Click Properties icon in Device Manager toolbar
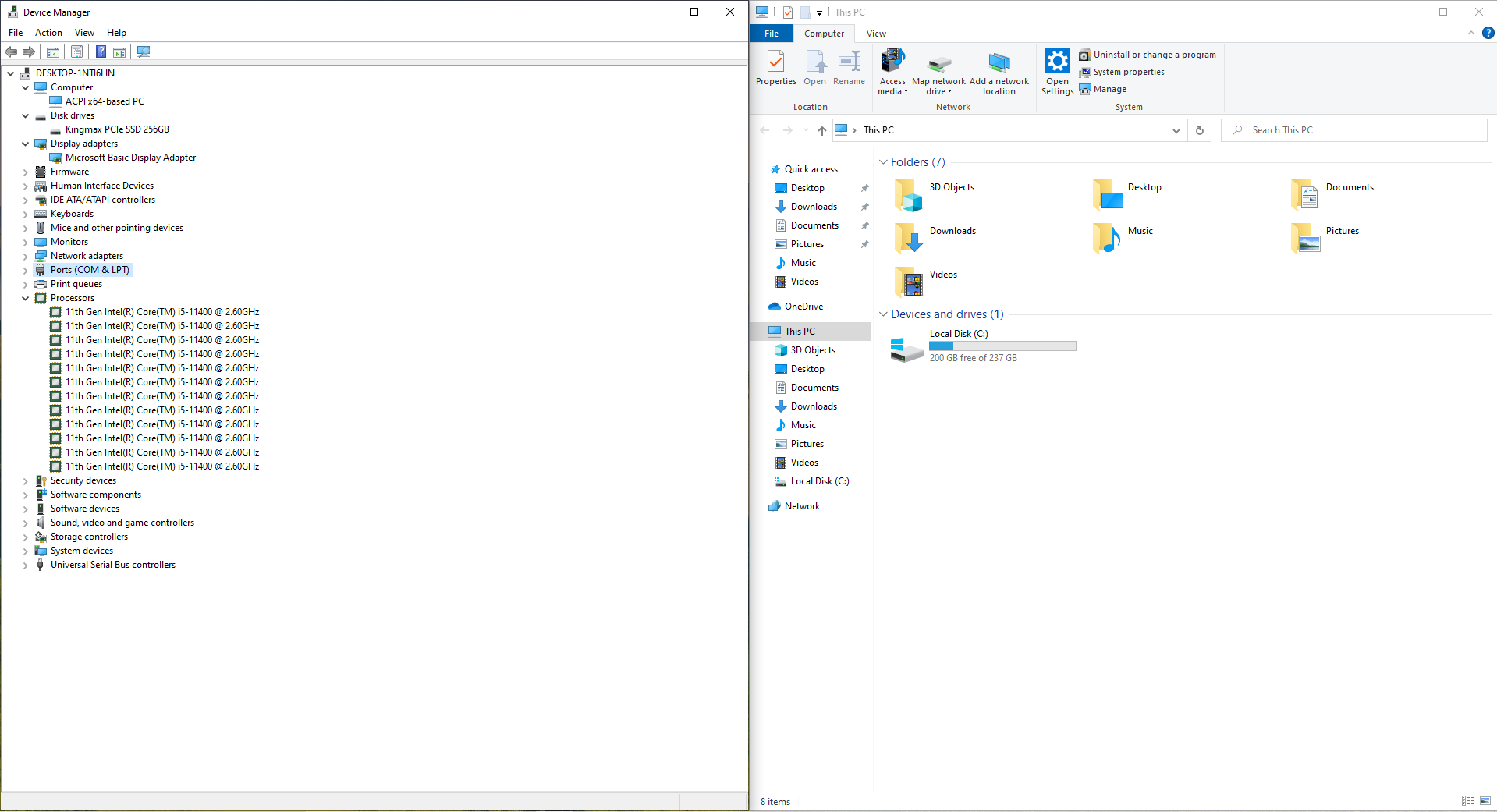1497x812 pixels. pos(76,51)
